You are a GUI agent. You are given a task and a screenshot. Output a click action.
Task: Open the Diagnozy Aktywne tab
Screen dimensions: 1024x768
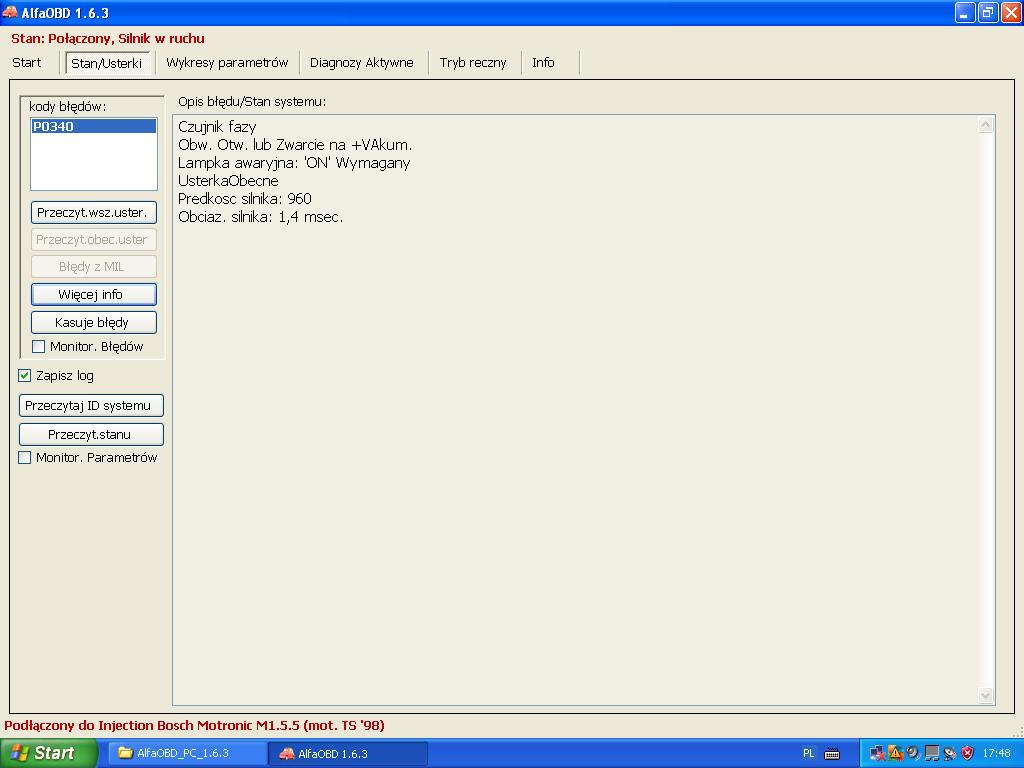[x=362, y=63]
